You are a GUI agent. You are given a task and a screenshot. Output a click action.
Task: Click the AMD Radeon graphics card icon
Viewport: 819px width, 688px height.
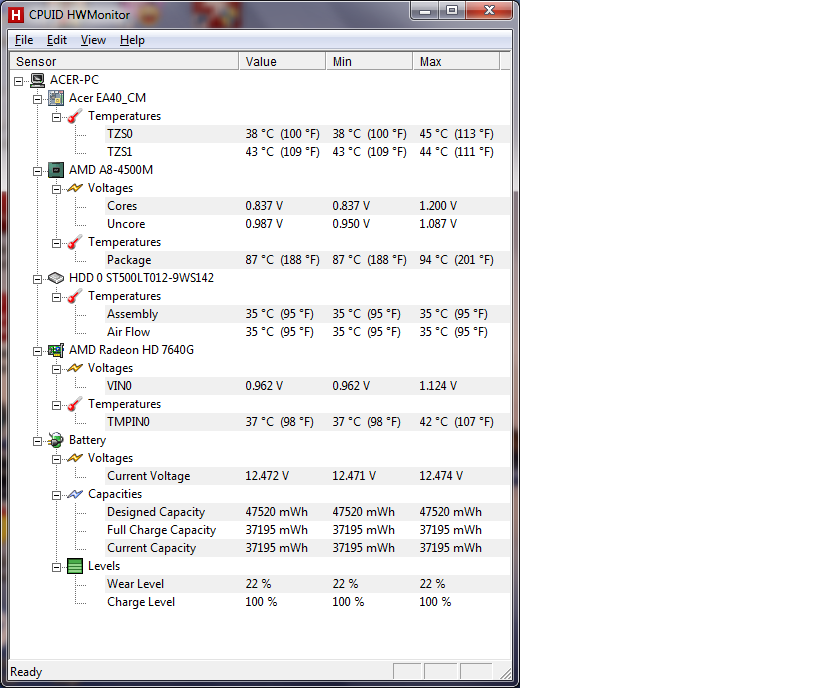(56, 350)
